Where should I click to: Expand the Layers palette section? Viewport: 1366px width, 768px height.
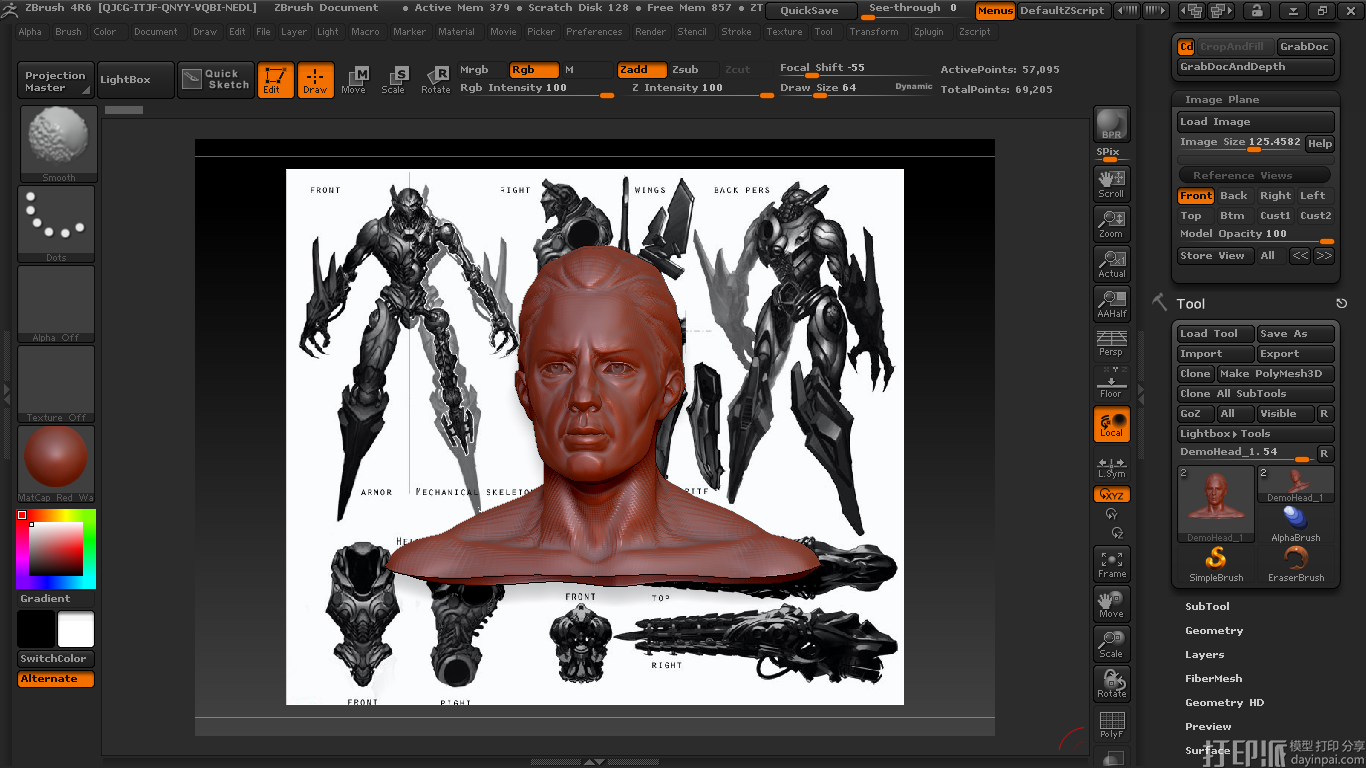coord(1204,655)
